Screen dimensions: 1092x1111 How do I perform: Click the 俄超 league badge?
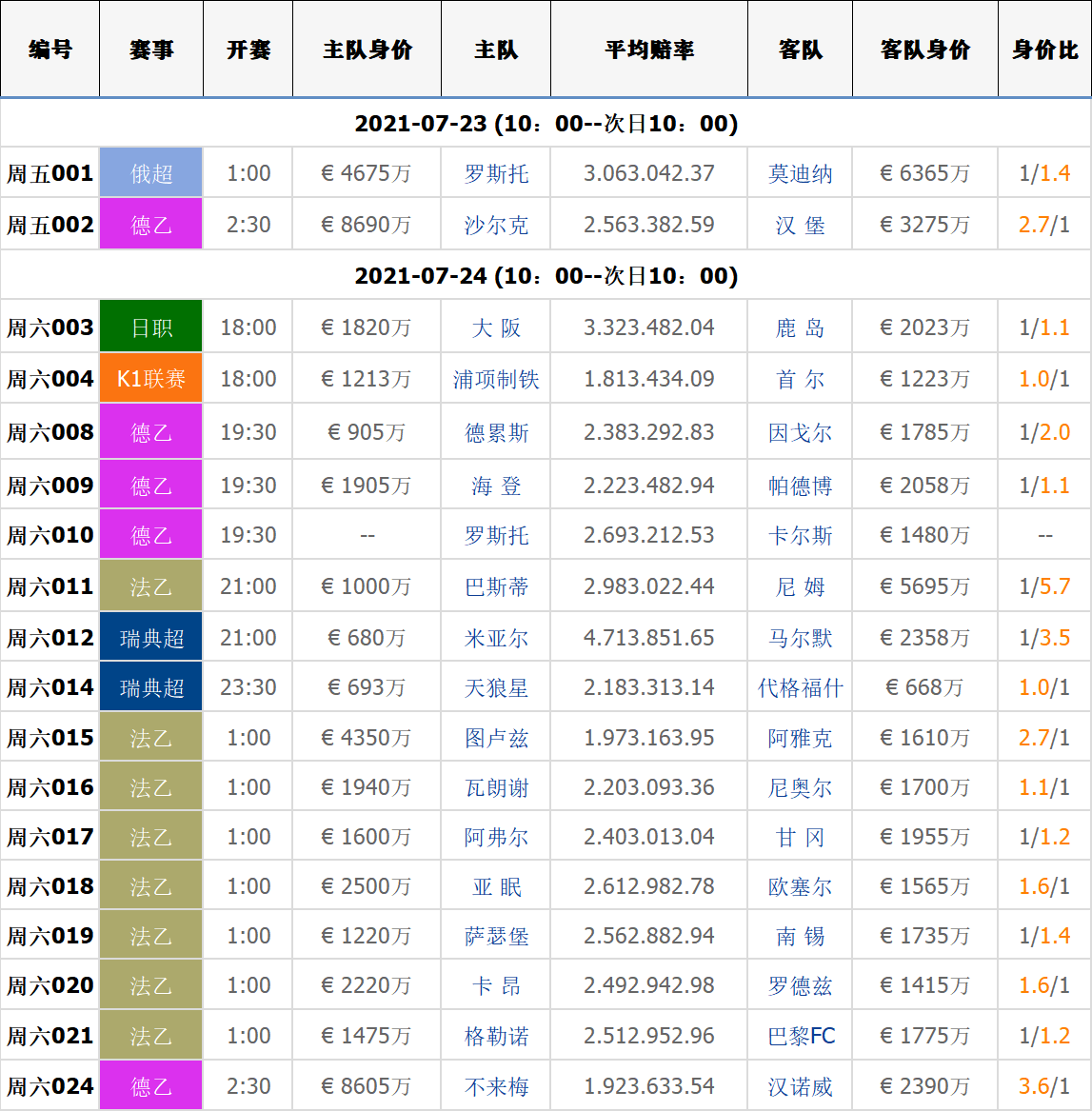click(151, 173)
